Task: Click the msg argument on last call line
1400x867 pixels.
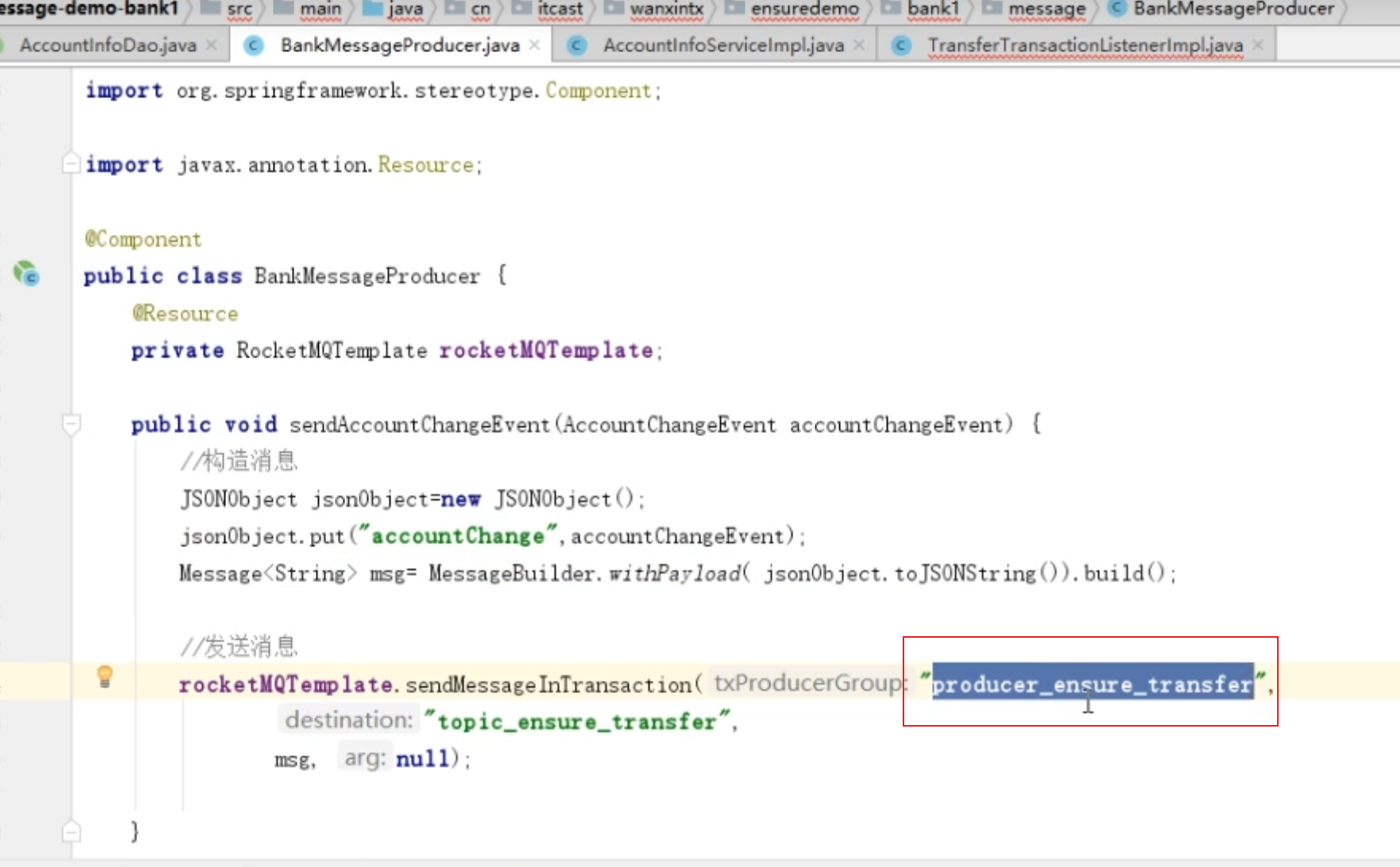Action: click(291, 759)
